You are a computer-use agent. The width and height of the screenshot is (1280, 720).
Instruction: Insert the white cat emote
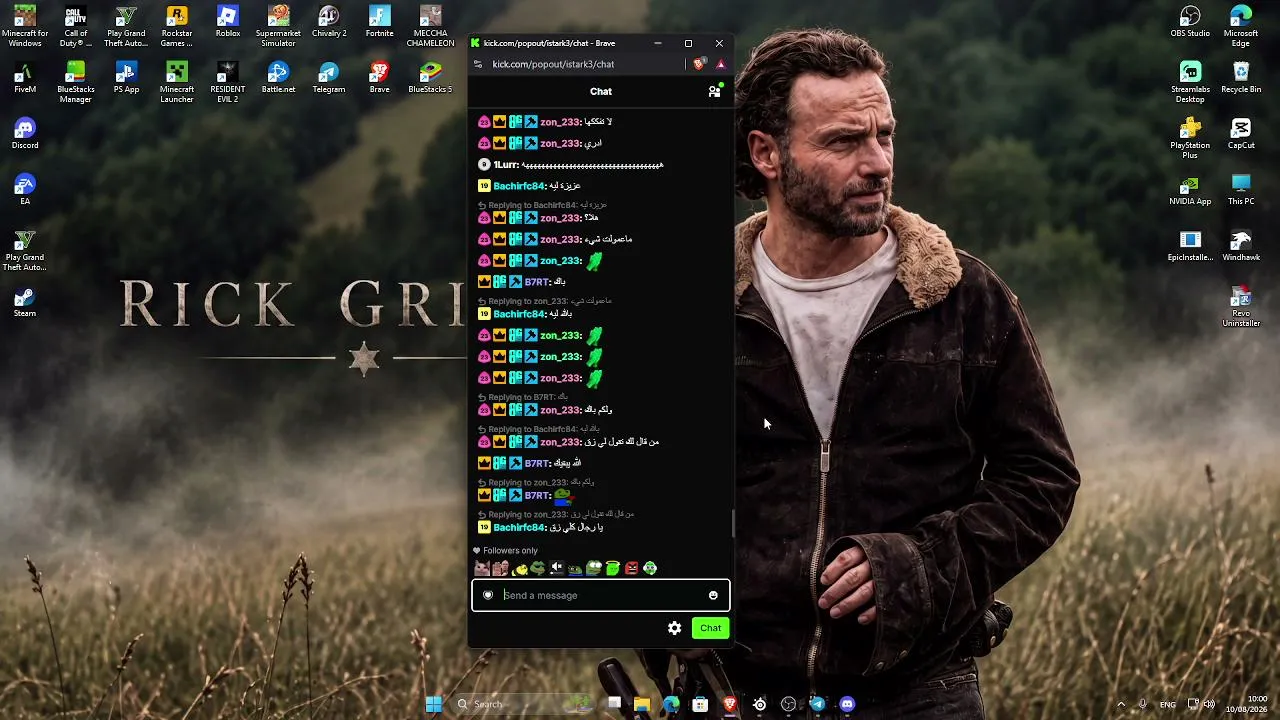pyautogui.click(x=482, y=568)
